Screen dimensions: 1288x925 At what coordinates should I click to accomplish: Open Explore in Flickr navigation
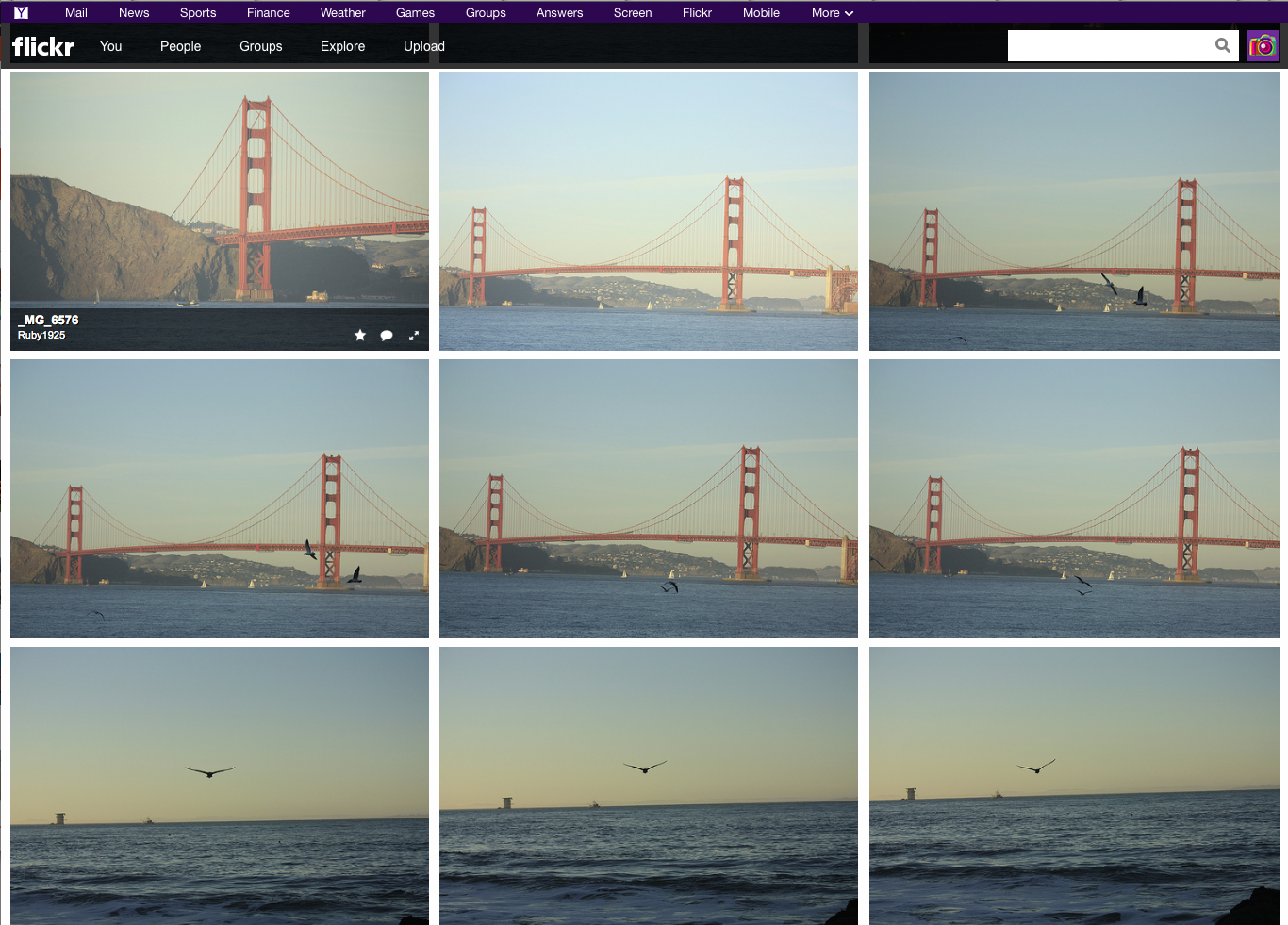tap(342, 46)
